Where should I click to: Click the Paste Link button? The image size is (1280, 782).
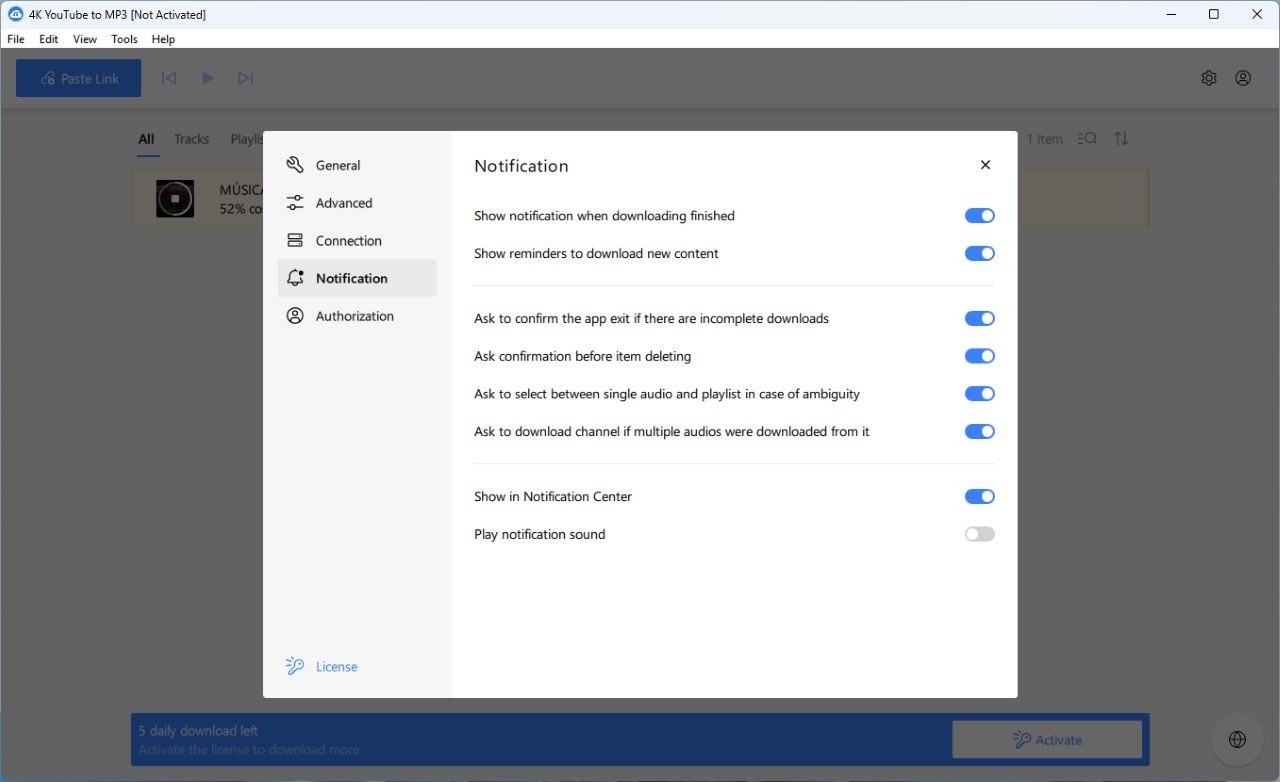click(x=78, y=78)
